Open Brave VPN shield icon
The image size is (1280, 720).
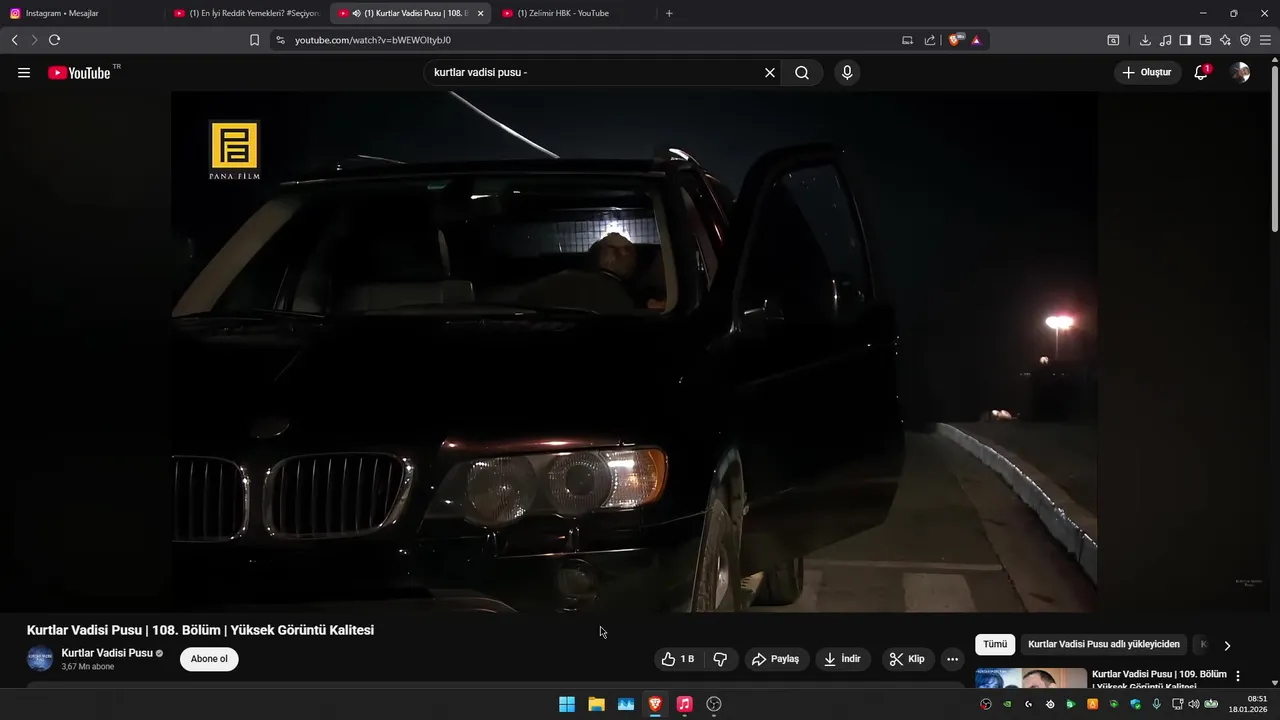[x=1245, y=40]
